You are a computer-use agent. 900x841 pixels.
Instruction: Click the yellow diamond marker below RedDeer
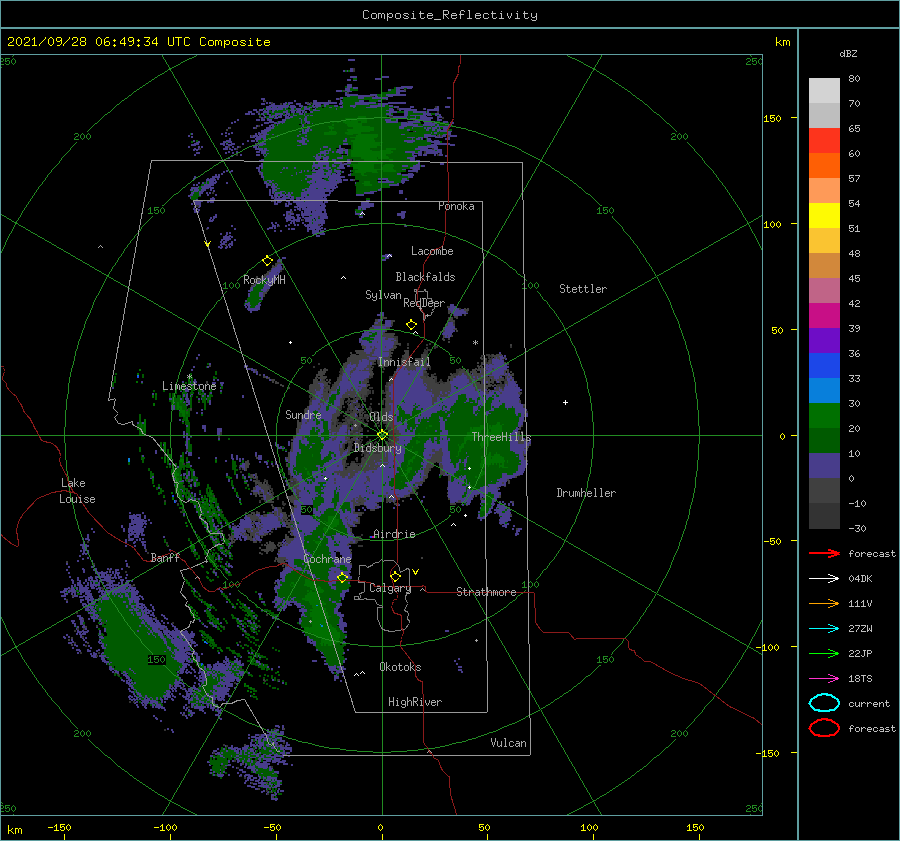click(x=412, y=325)
